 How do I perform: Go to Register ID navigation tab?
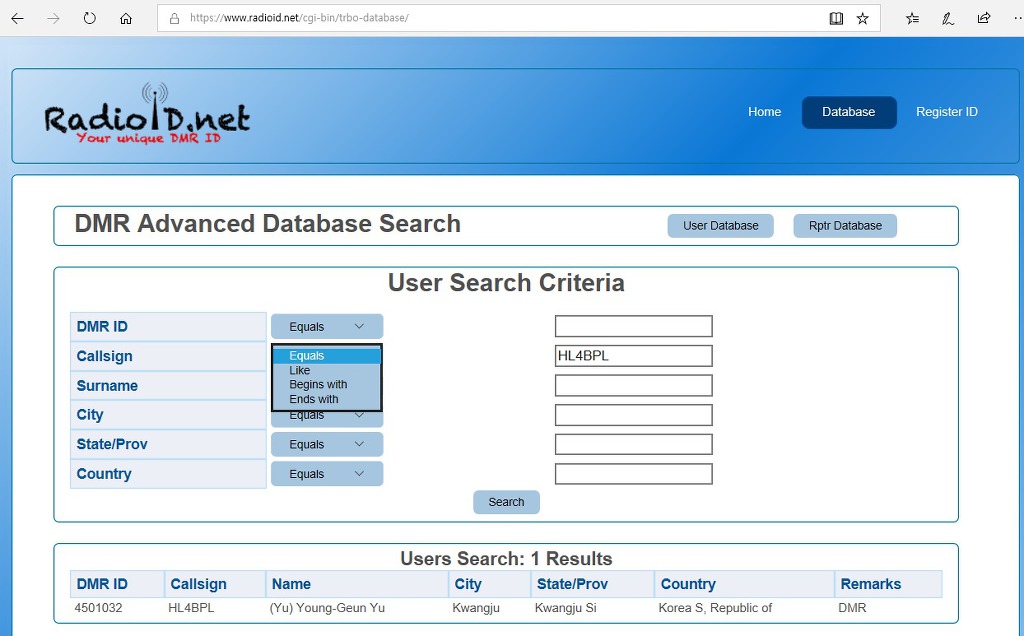click(x=946, y=112)
